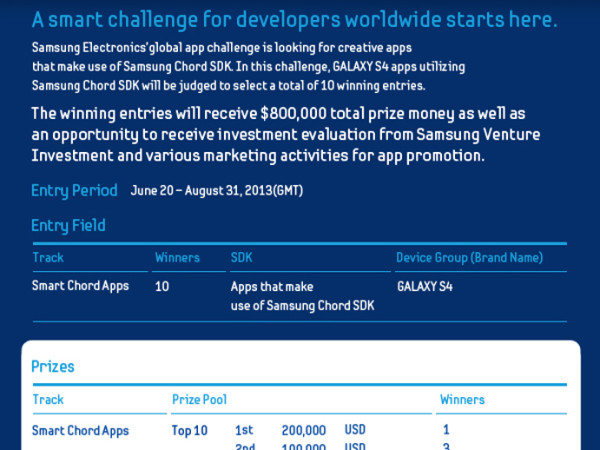Click the "Top 10" prize label

189,431
